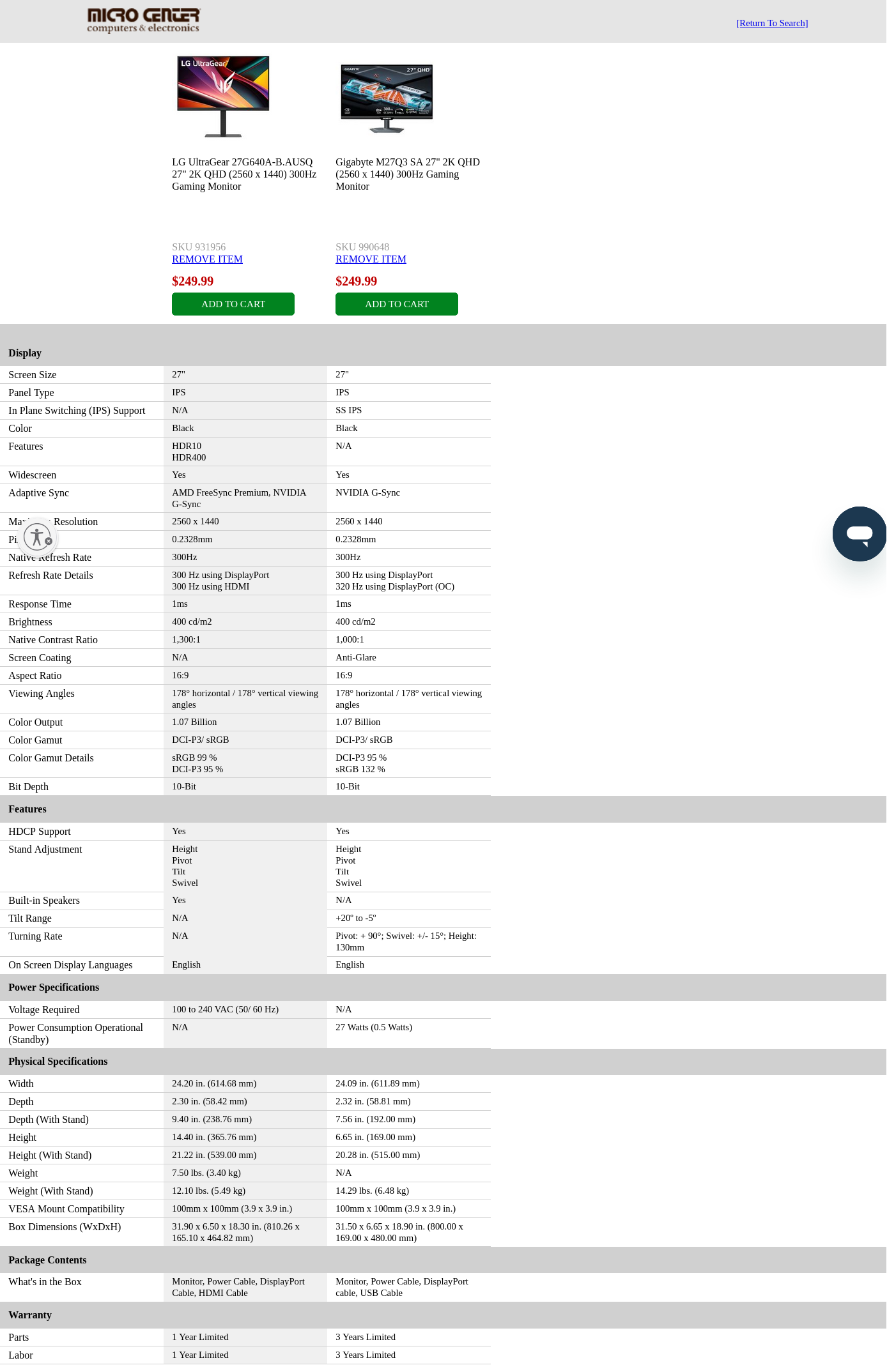Viewport: 887px width, 1372px height.
Task: Click the Turning Rate row label
Action: 36,936
